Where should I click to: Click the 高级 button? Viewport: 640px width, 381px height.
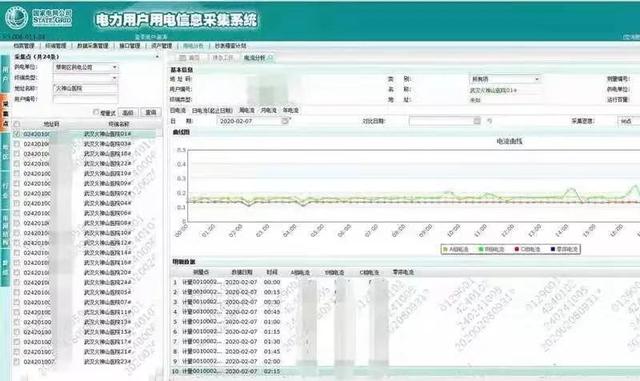click(x=128, y=112)
